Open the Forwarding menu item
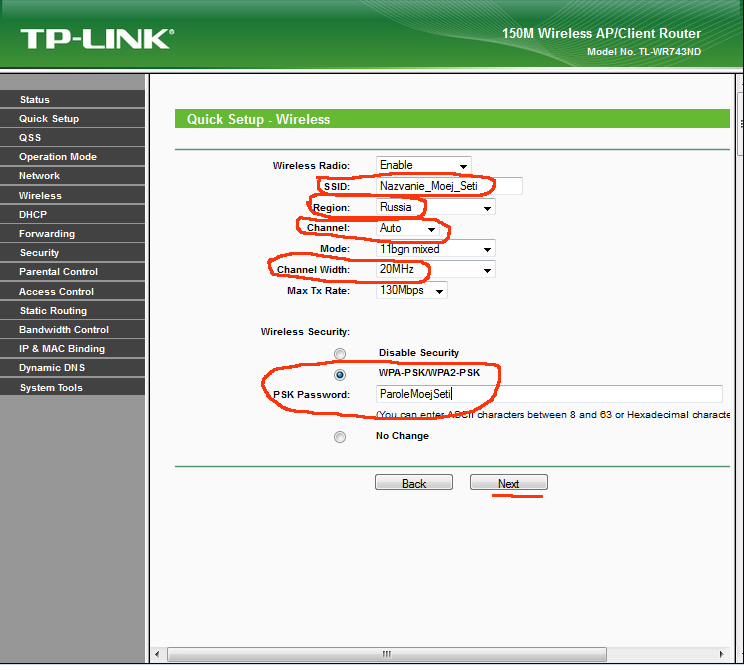Image resolution: width=744 pixels, height=670 pixels. [73, 233]
